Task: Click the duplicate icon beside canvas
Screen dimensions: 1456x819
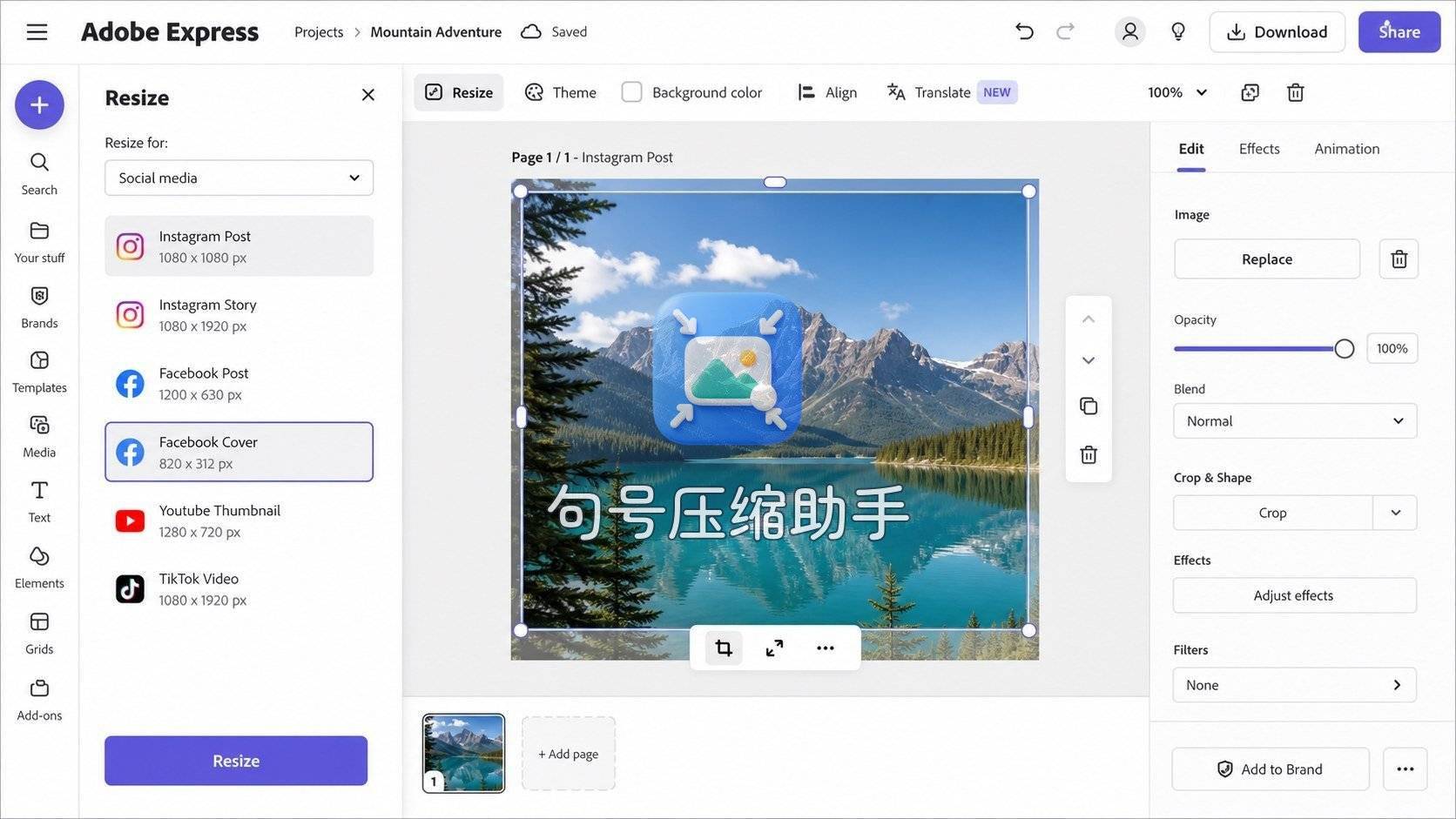Action: point(1089,406)
